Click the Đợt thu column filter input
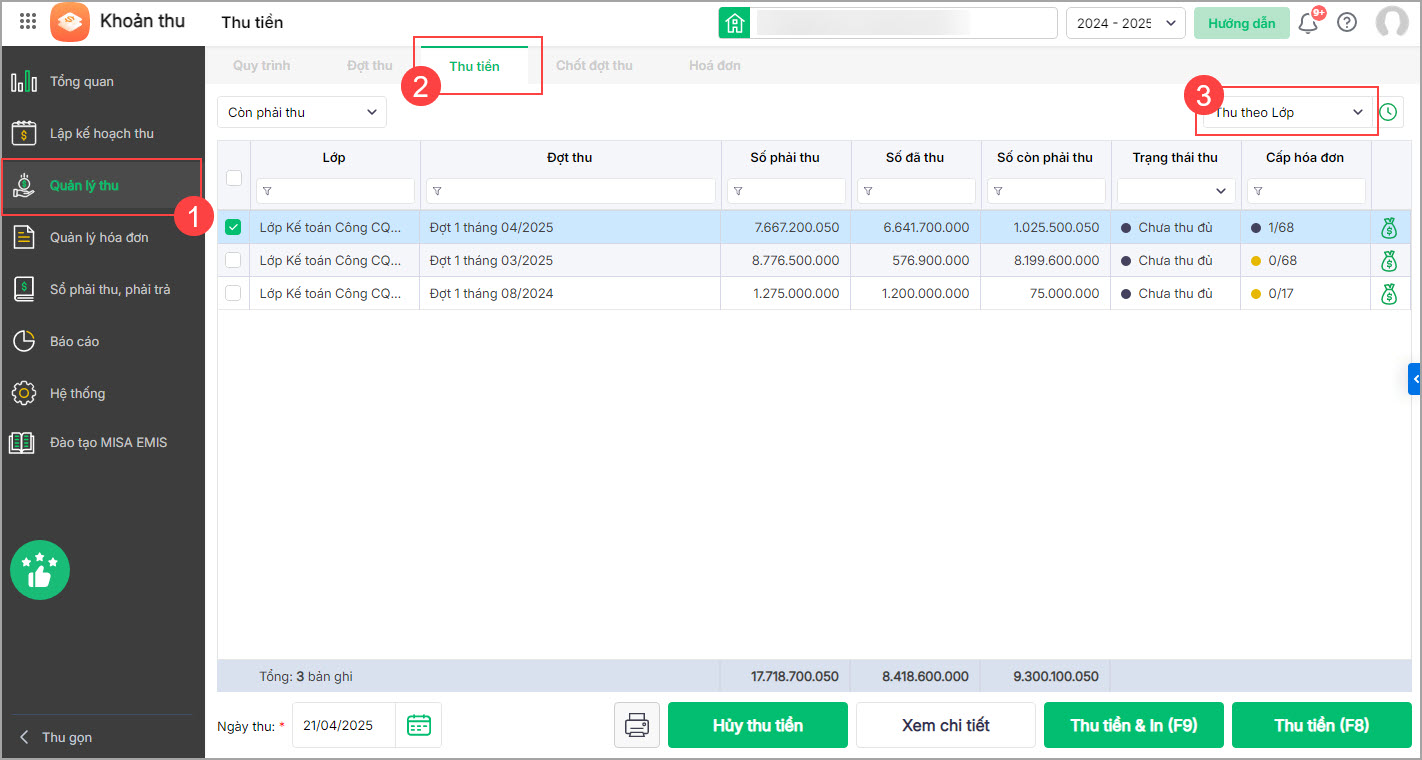The image size is (1422, 760). pyautogui.click(x=571, y=191)
